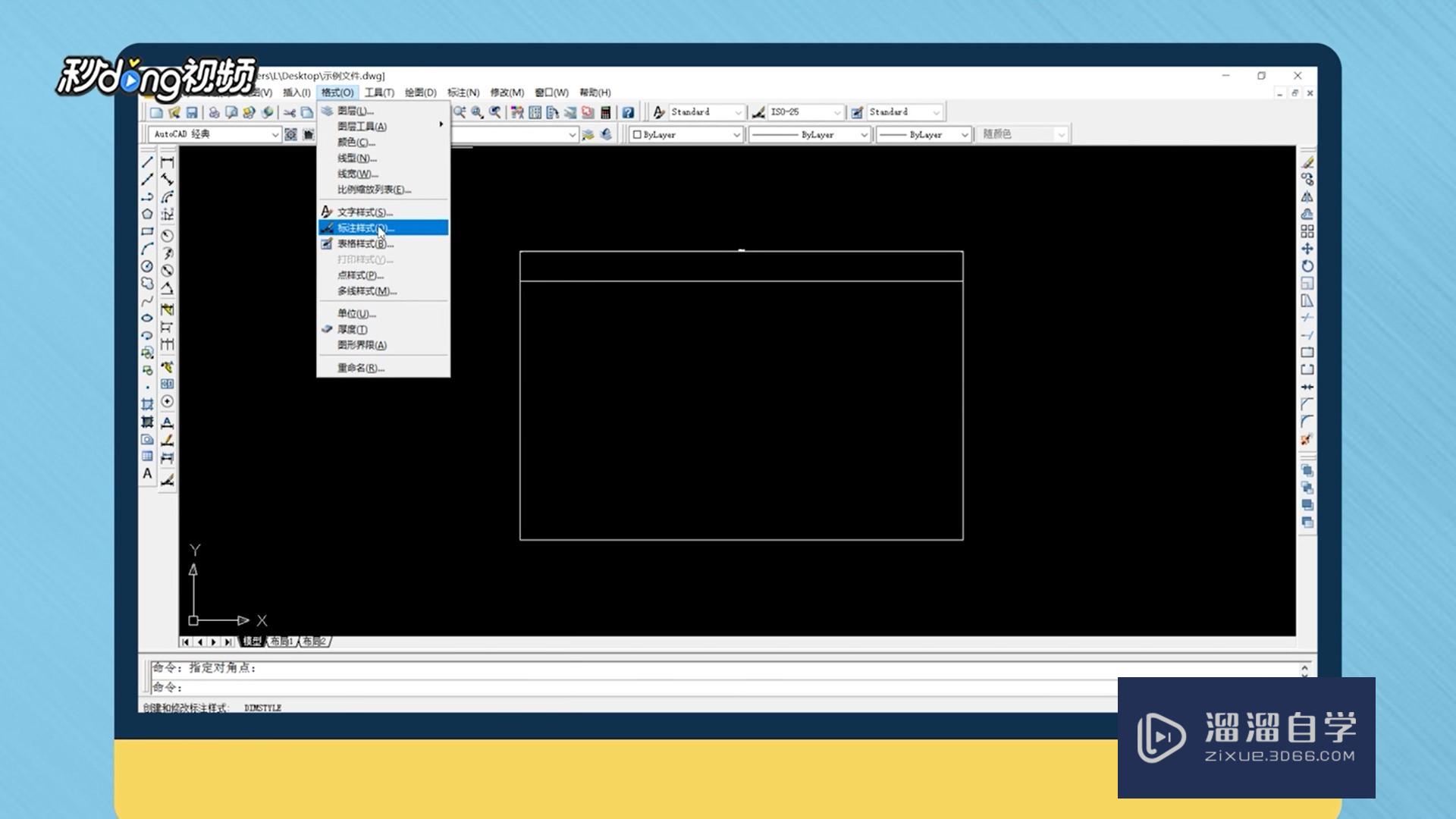Open the 格式(O) menu
Image resolution: width=1456 pixels, height=819 pixels.
pyautogui.click(x=337, y=93)
